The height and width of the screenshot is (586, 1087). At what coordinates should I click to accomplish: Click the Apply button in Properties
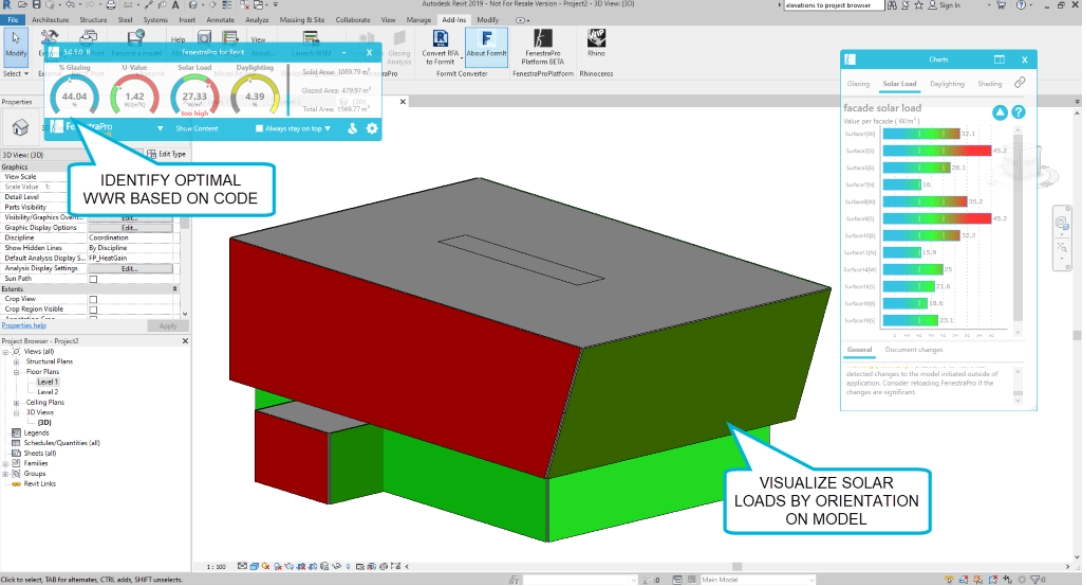coord(168,325)
